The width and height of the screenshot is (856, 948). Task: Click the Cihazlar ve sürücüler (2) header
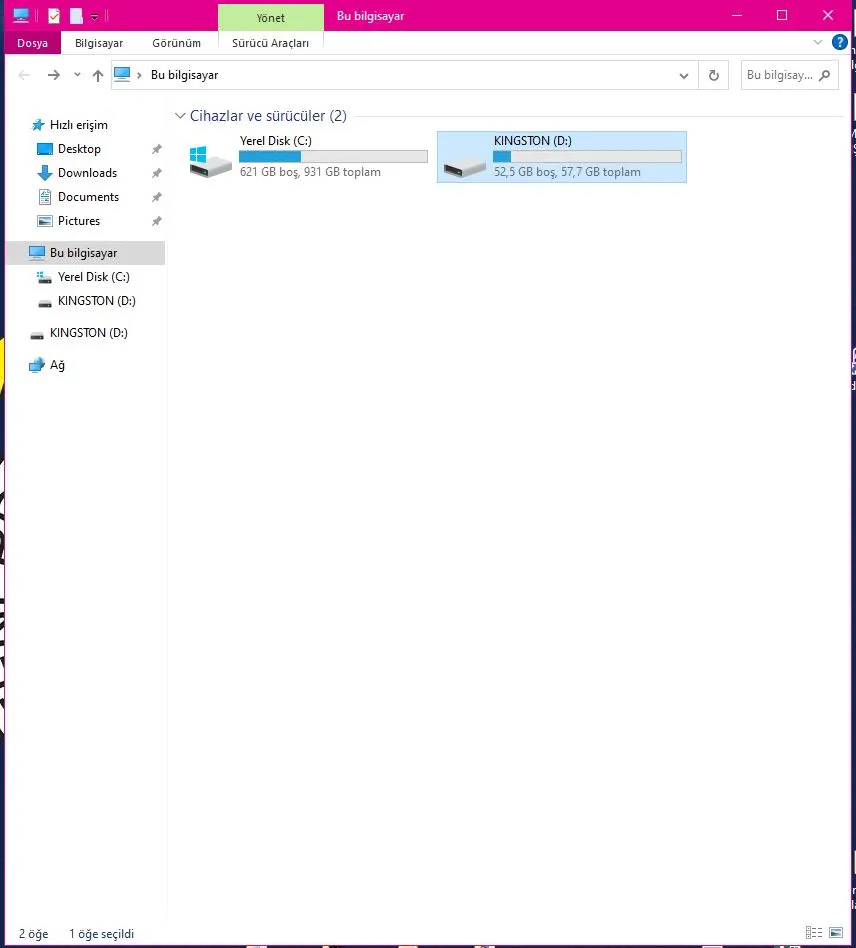[x=268, y=115]
